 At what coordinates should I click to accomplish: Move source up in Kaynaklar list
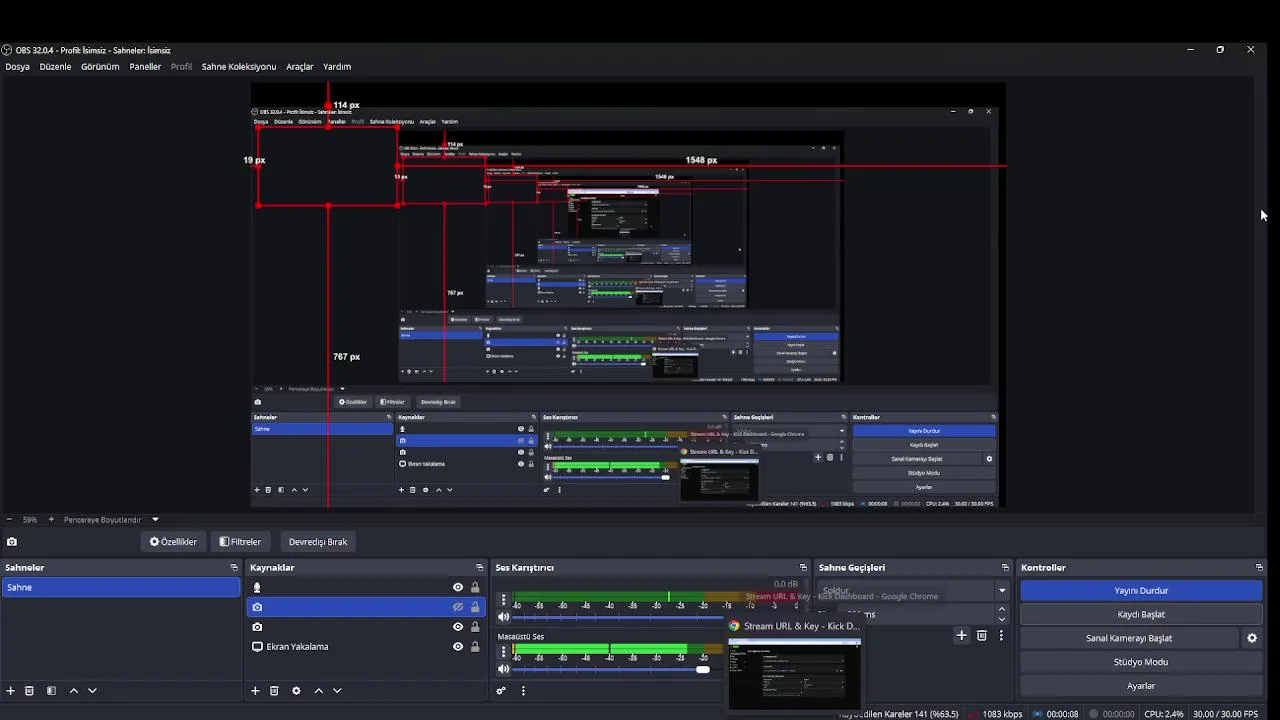pos(319,691)
